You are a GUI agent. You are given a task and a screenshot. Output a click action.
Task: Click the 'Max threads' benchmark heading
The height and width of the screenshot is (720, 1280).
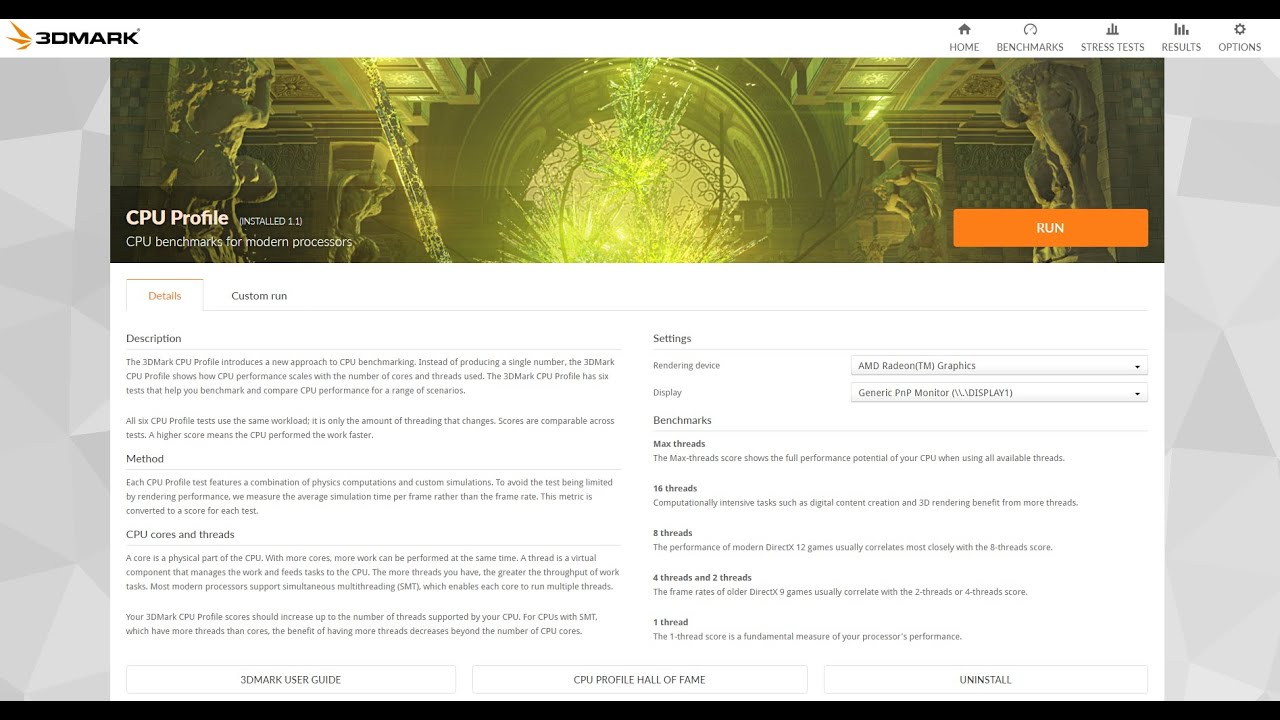pos(679,444)
